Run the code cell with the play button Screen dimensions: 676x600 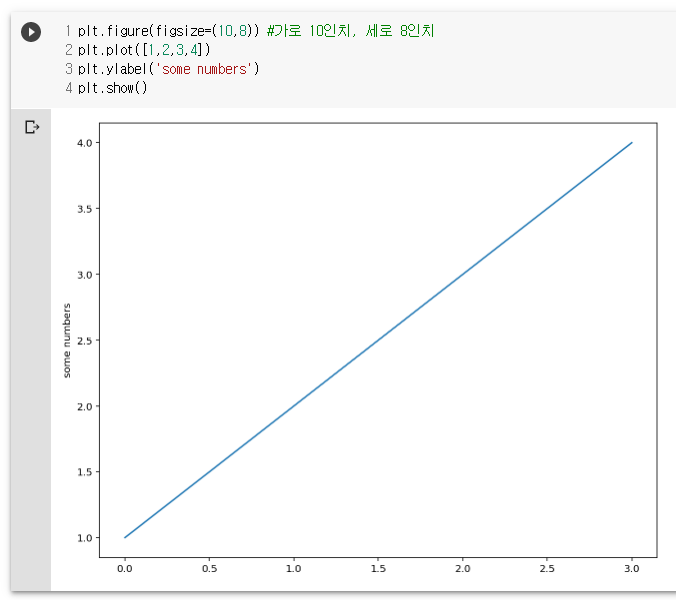coord(31,32)
